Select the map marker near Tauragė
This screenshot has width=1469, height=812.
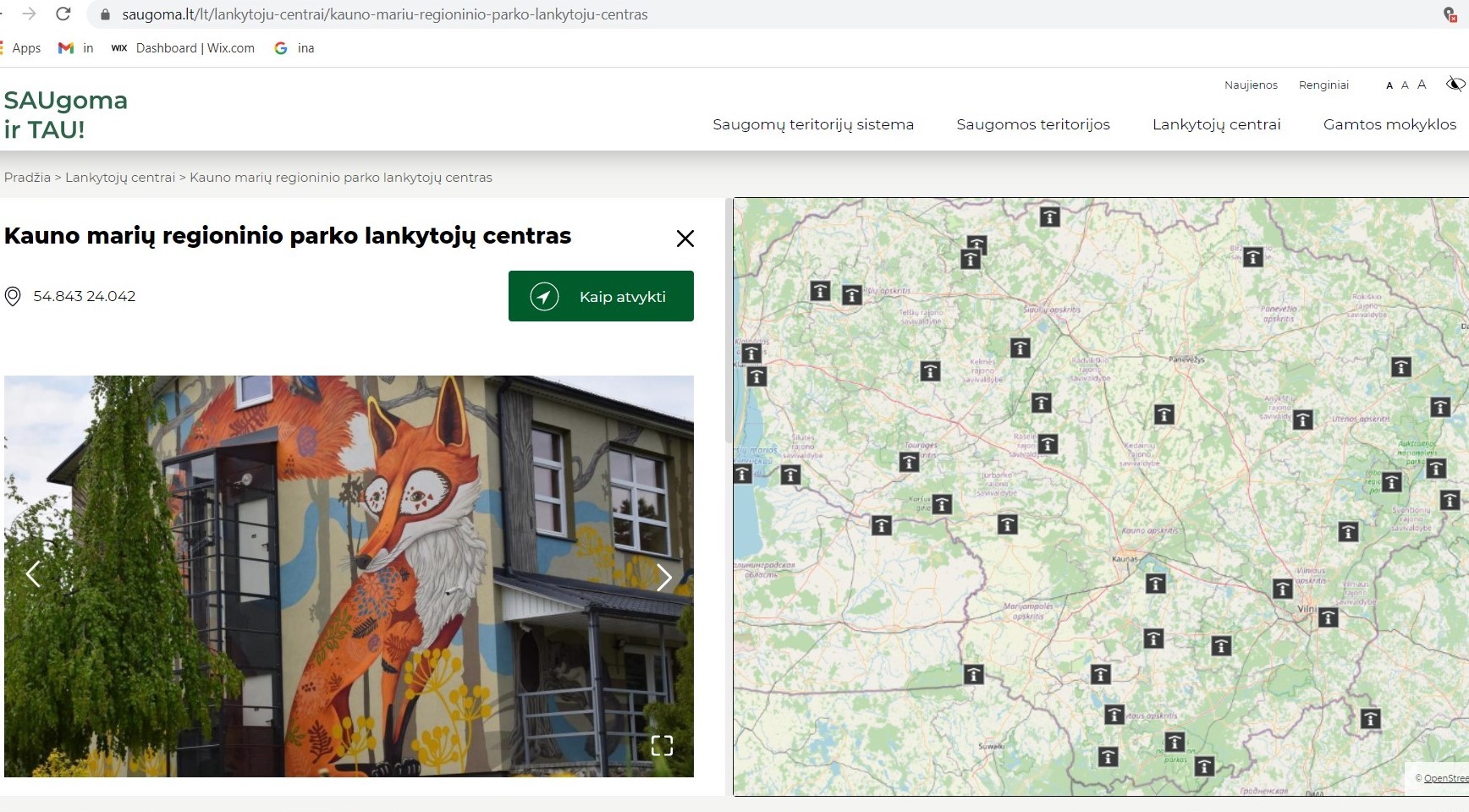click(x=909, y=462)
